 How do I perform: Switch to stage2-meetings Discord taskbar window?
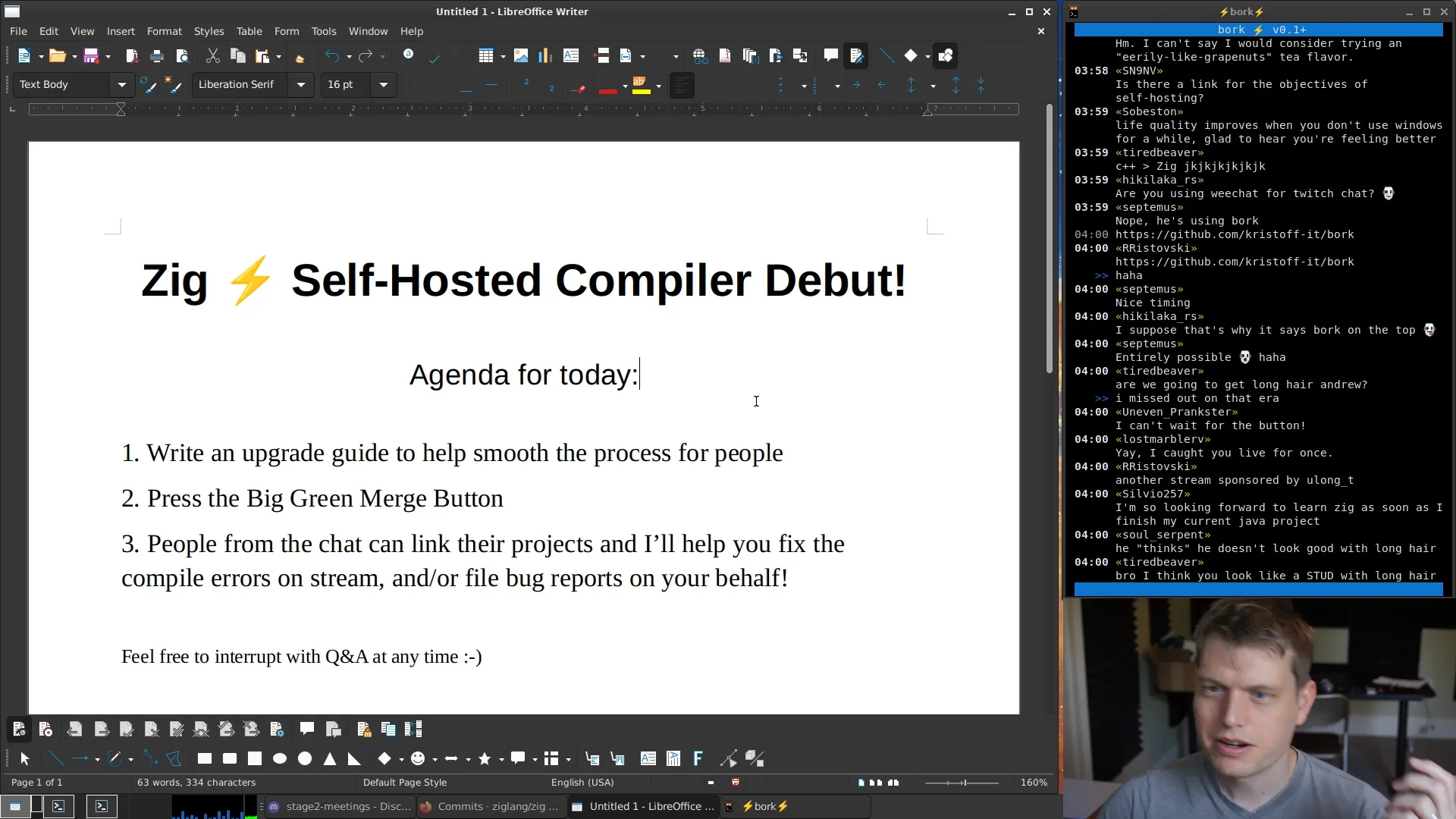pos(339,806)
